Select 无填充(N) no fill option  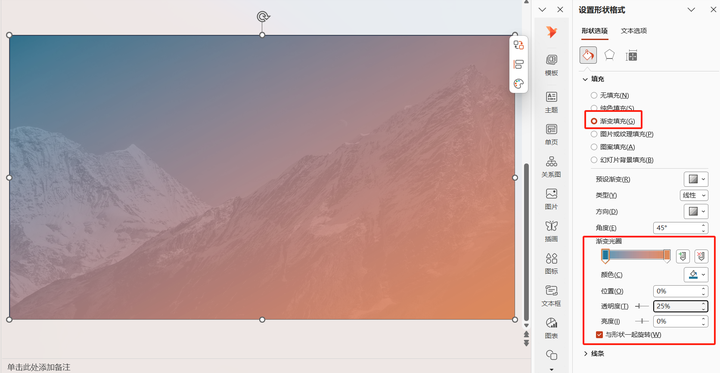(x=610, y=95)
